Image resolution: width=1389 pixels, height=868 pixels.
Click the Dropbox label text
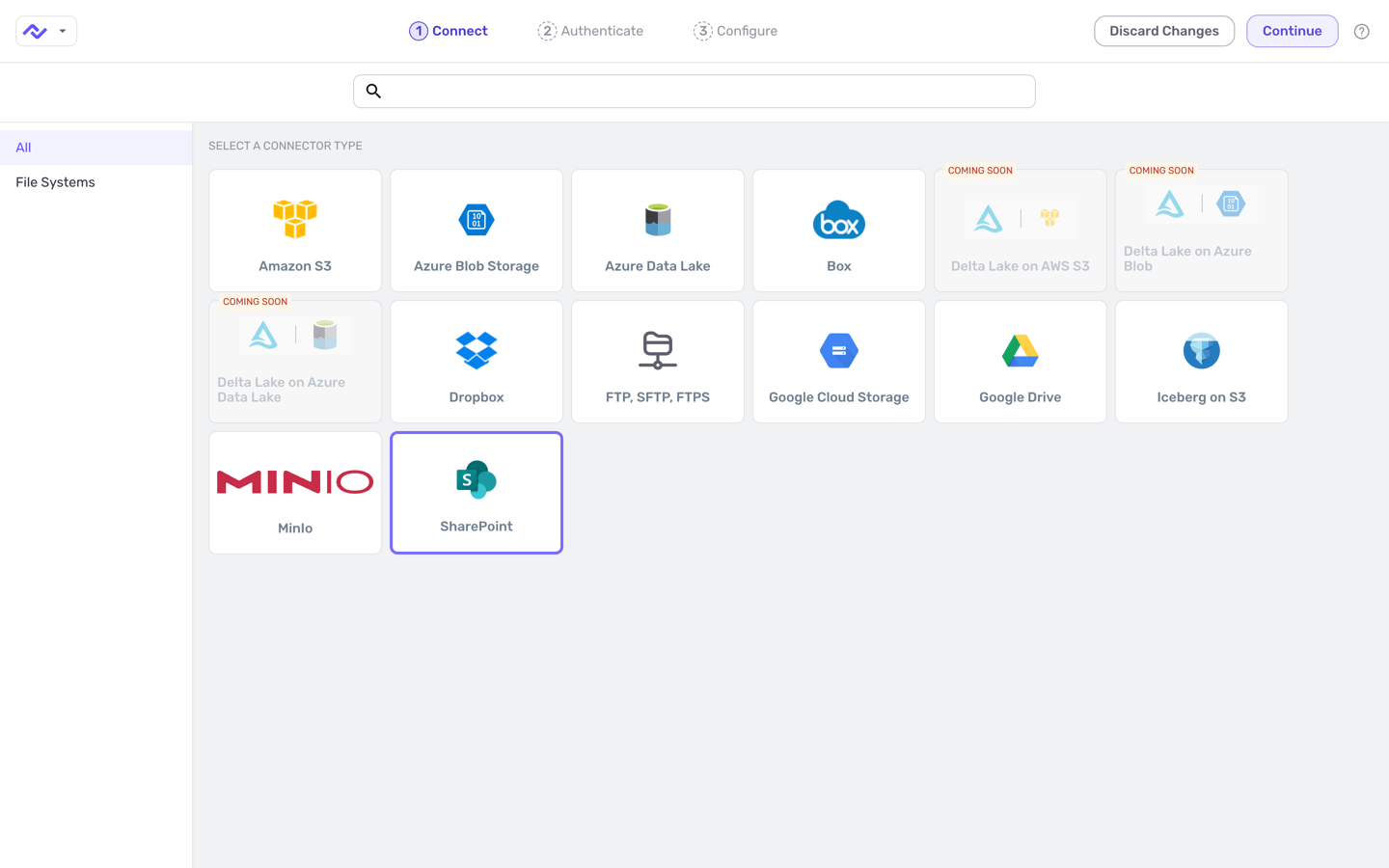pyautogui.click(x=477, y=397)
